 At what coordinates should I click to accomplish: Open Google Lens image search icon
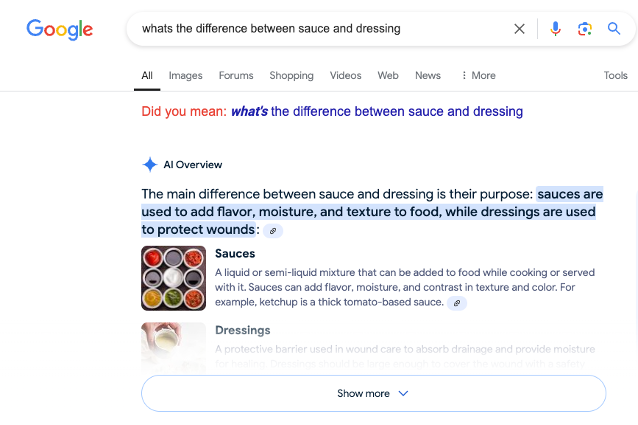pos(585,29)
